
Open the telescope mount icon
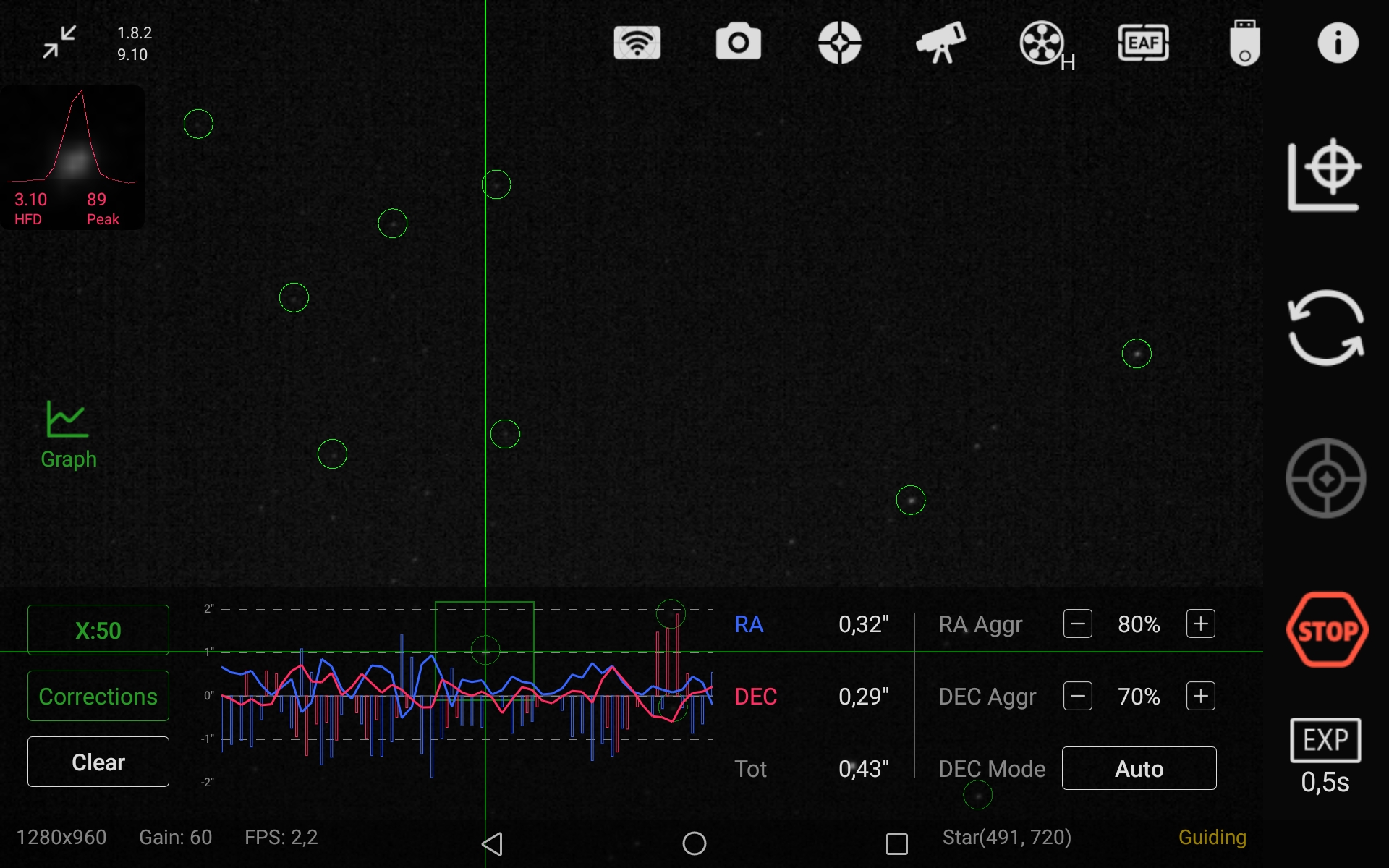(x=940, y=42)
